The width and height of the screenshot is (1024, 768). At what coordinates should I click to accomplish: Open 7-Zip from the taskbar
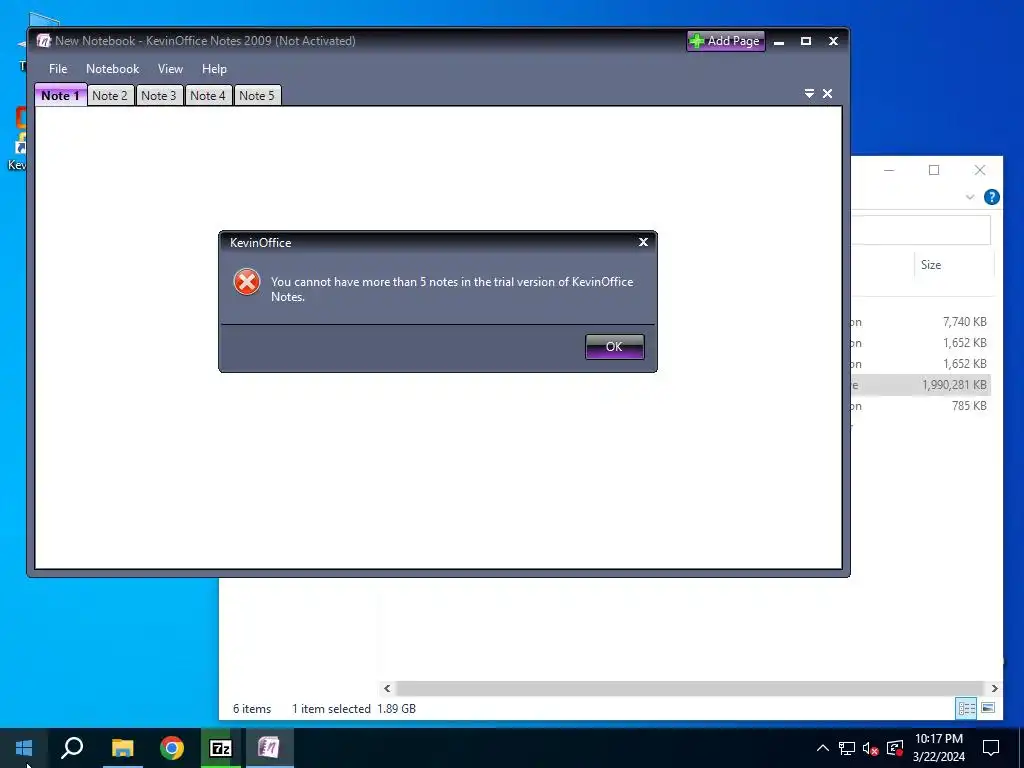(221, 748)
